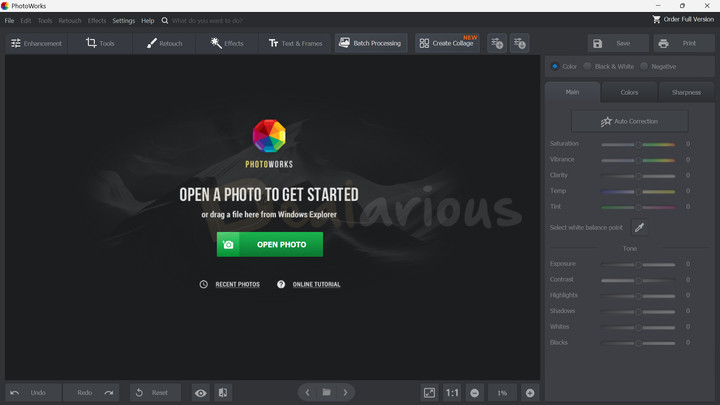Select Negative mode
Screen dimensions: 720x405
(644, 66)
